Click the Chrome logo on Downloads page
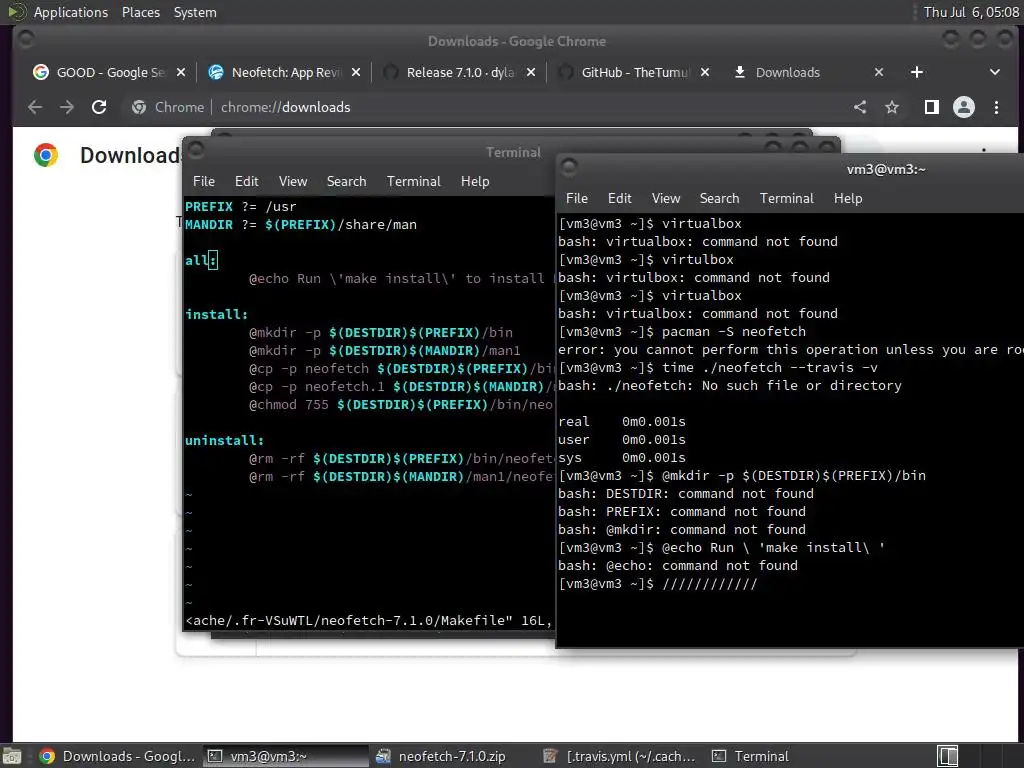This screenshot has width=1024, height=768. pyautogui.click(x=46, y=155)
